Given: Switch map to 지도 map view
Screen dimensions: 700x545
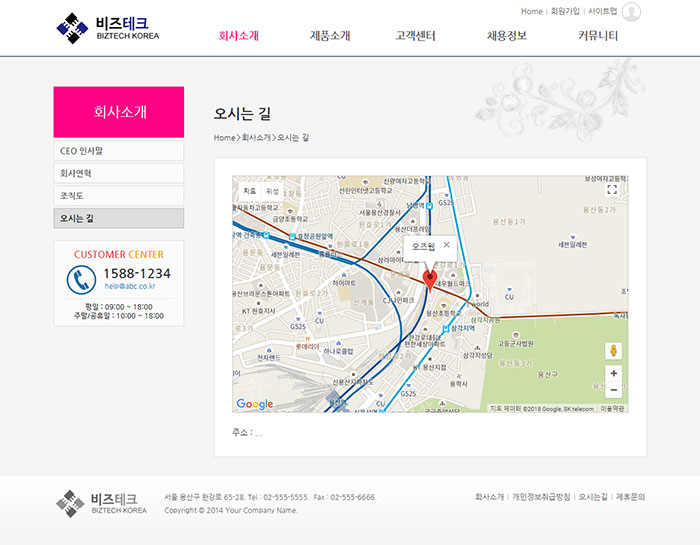Looking at the screenshot, I should [250, 190].
